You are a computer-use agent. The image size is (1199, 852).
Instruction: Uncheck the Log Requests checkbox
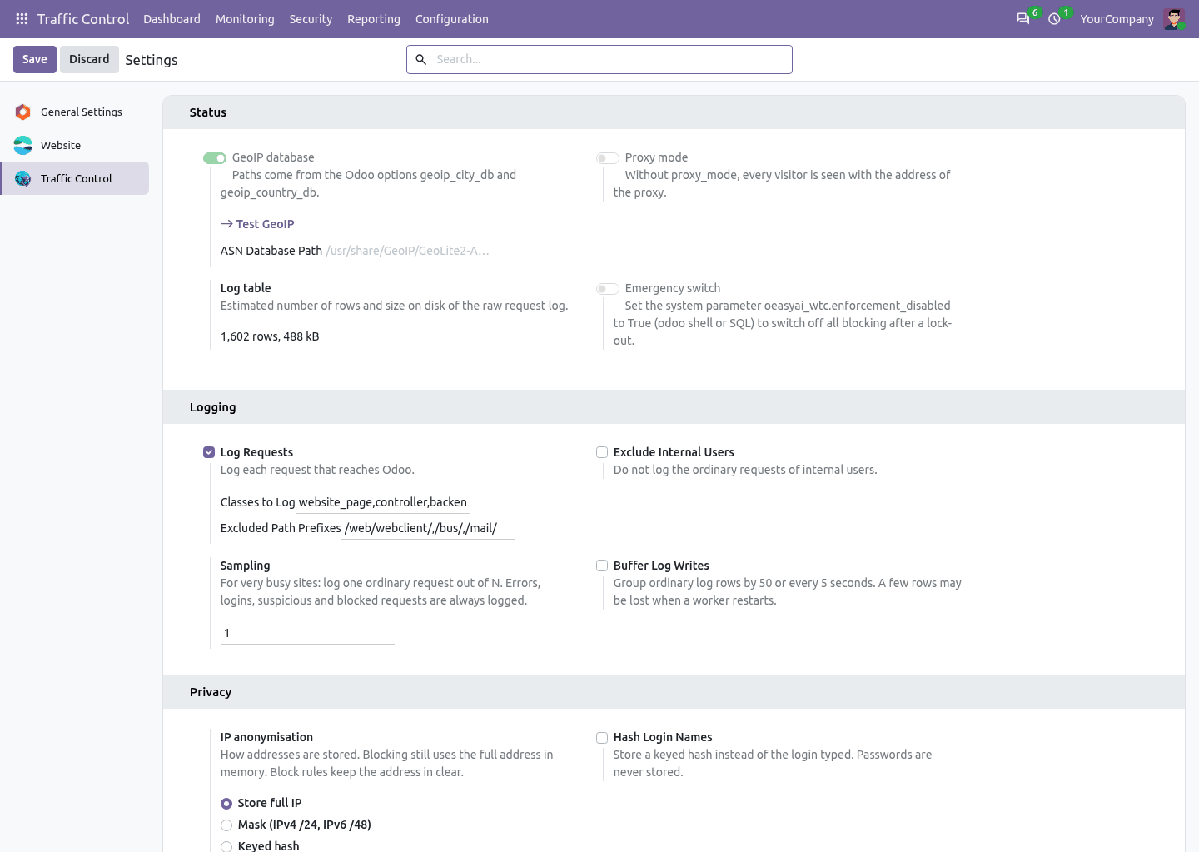point(209,452)
